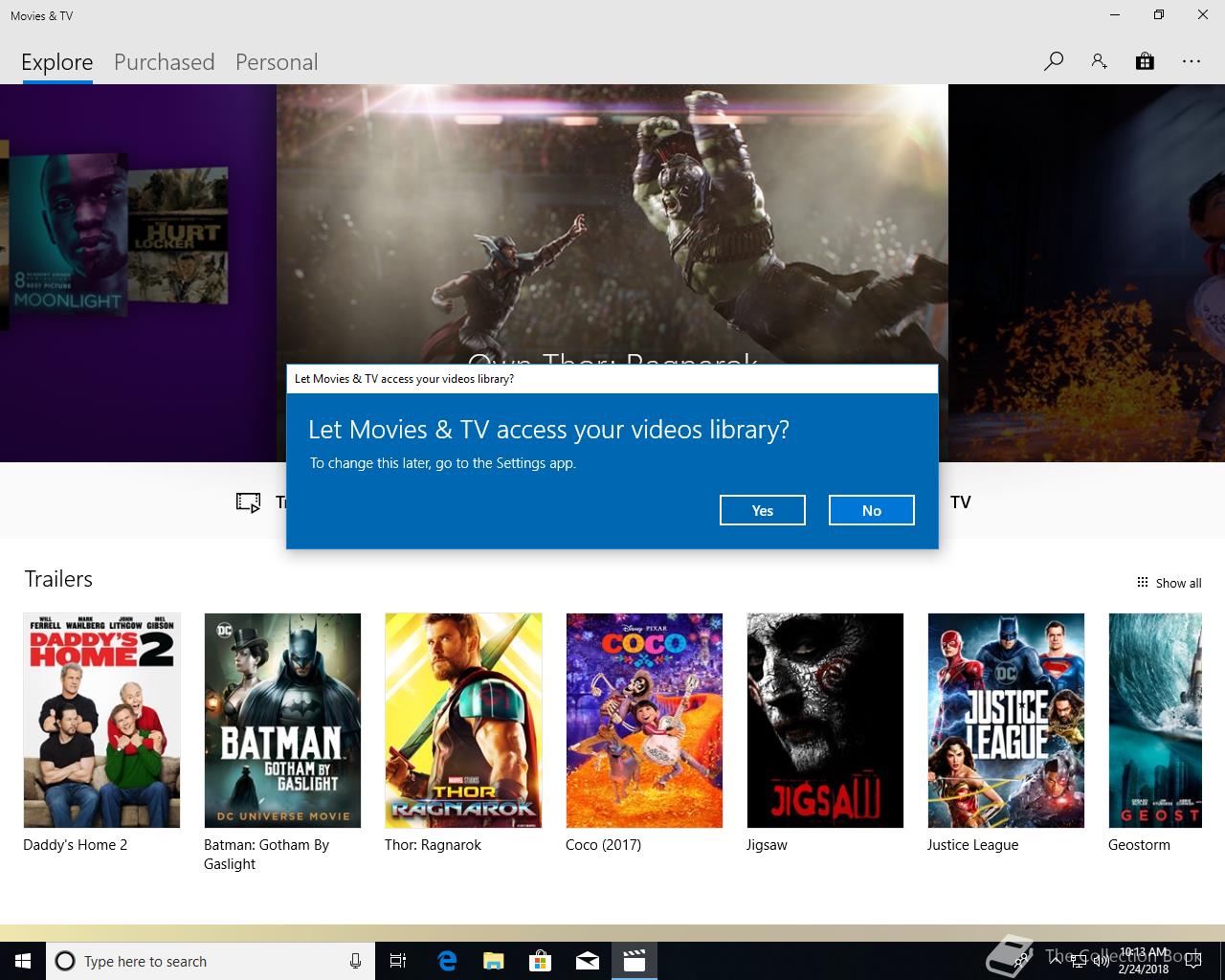Open the Windows Start menu
The height and width of the screenshot is (980, 1225).
pyautogui.click(x=22, y=961)
